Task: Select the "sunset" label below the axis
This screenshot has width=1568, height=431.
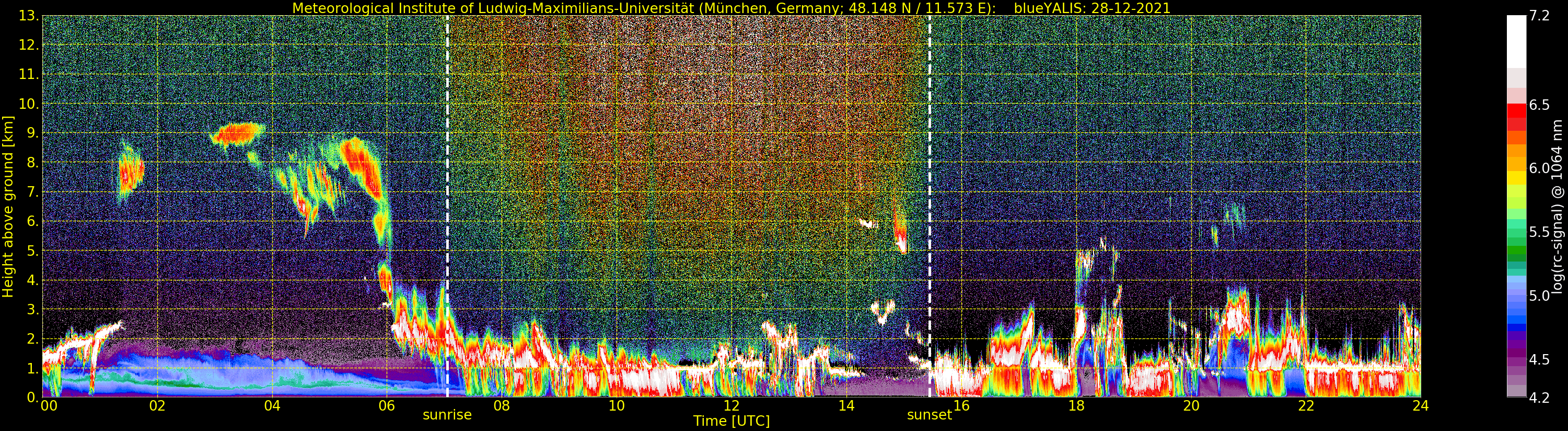Action: (x=929, y=415)
